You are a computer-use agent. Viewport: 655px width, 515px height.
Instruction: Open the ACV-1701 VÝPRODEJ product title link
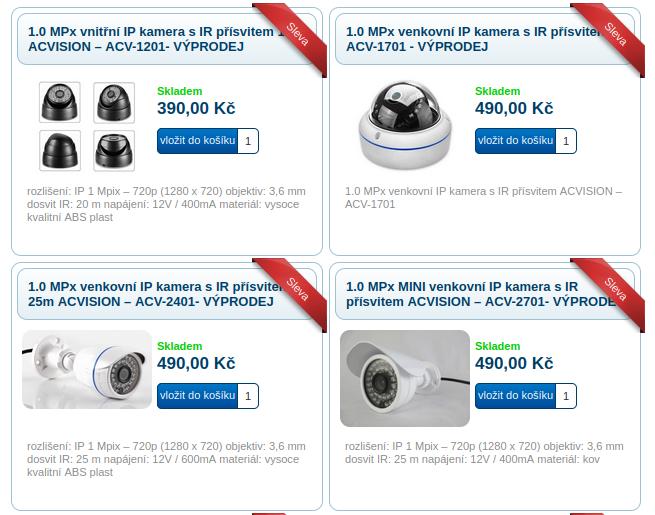point(473,39)
